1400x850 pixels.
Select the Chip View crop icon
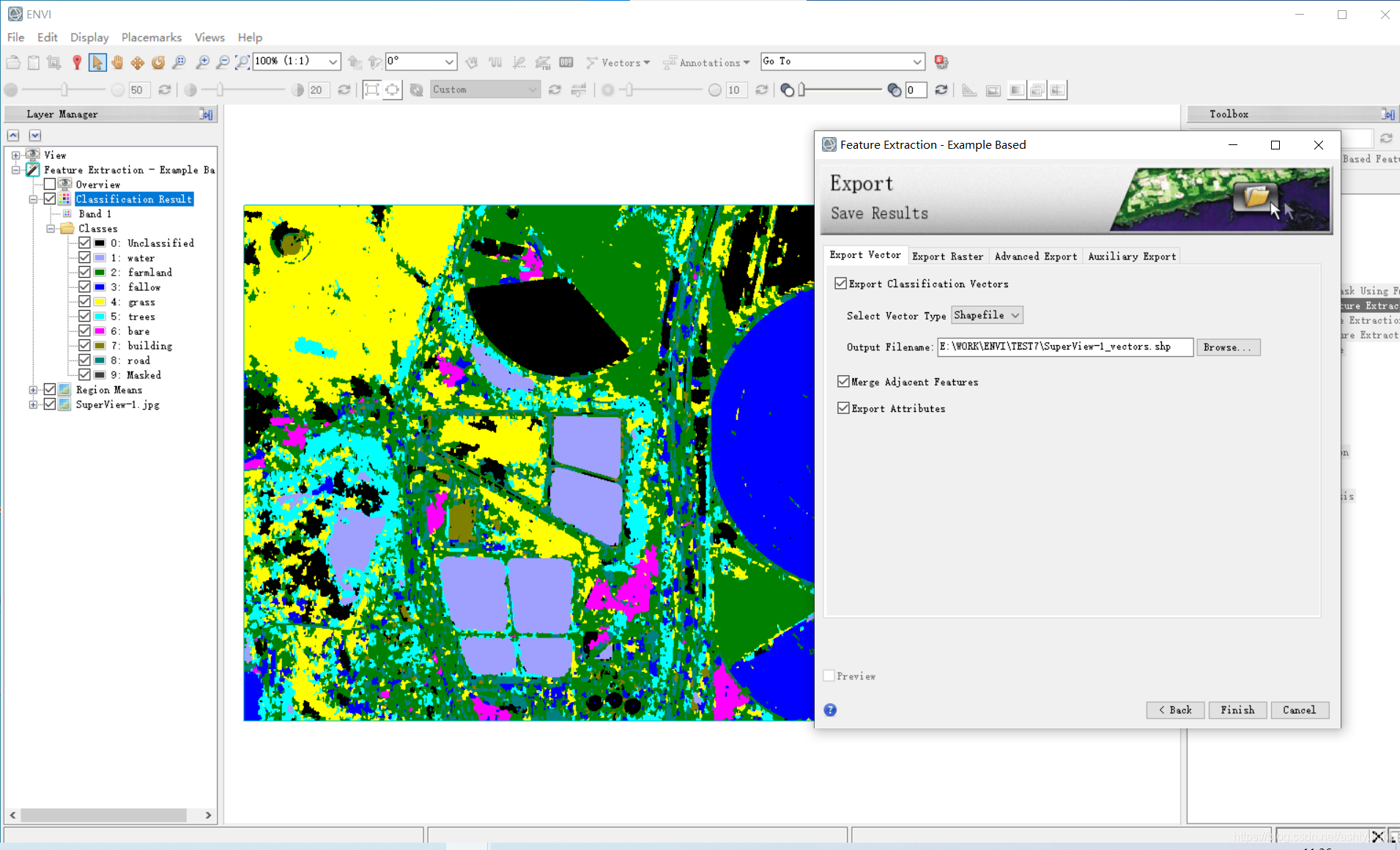tap(54, 62)
